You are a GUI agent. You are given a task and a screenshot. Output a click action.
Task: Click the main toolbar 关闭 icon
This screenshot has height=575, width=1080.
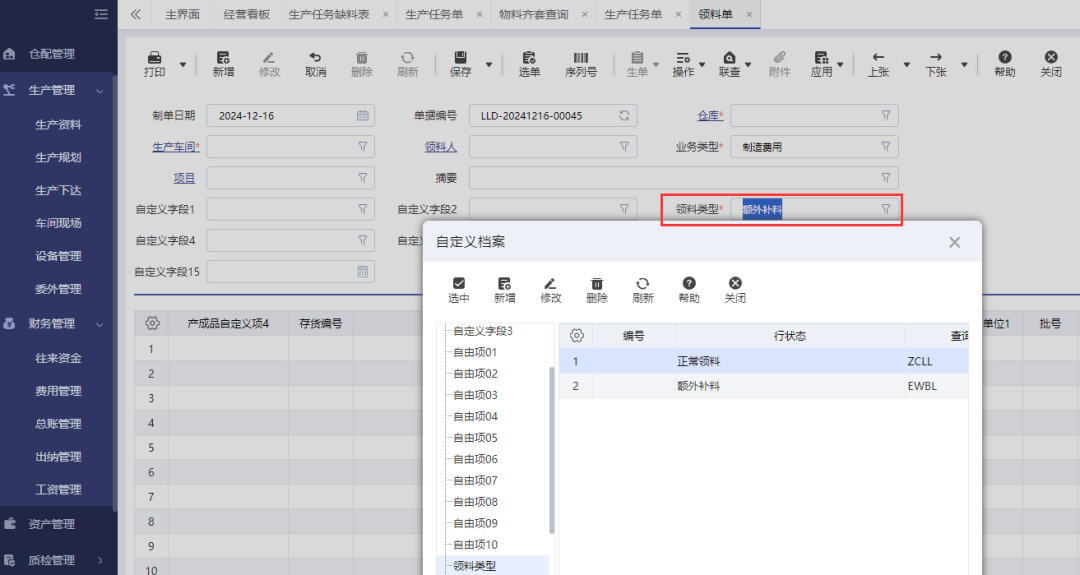[x=1051, y=57]
